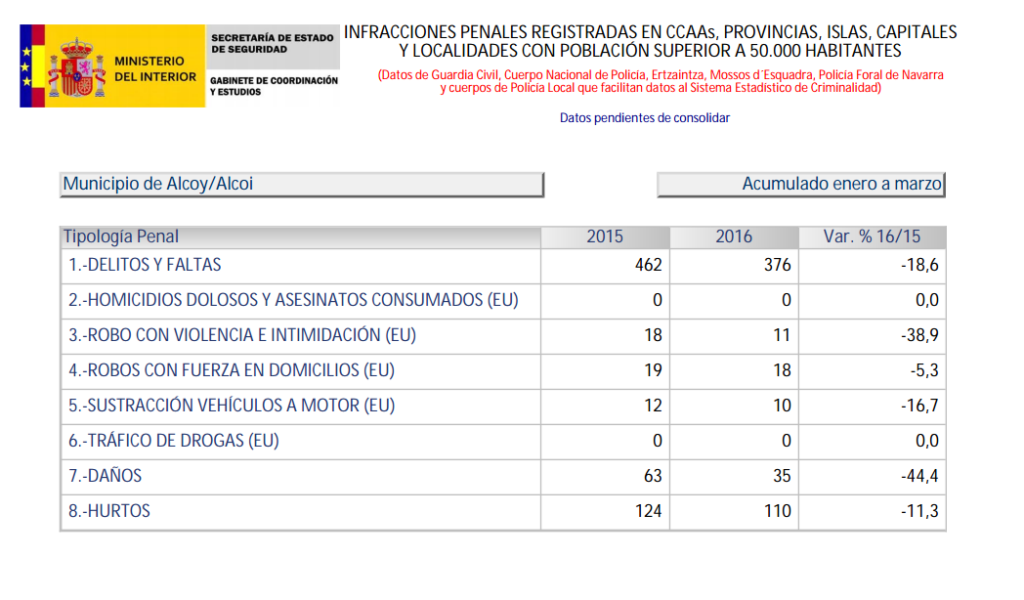Click the Secretaría de Estado de Seguridad label

pos(272,43)
